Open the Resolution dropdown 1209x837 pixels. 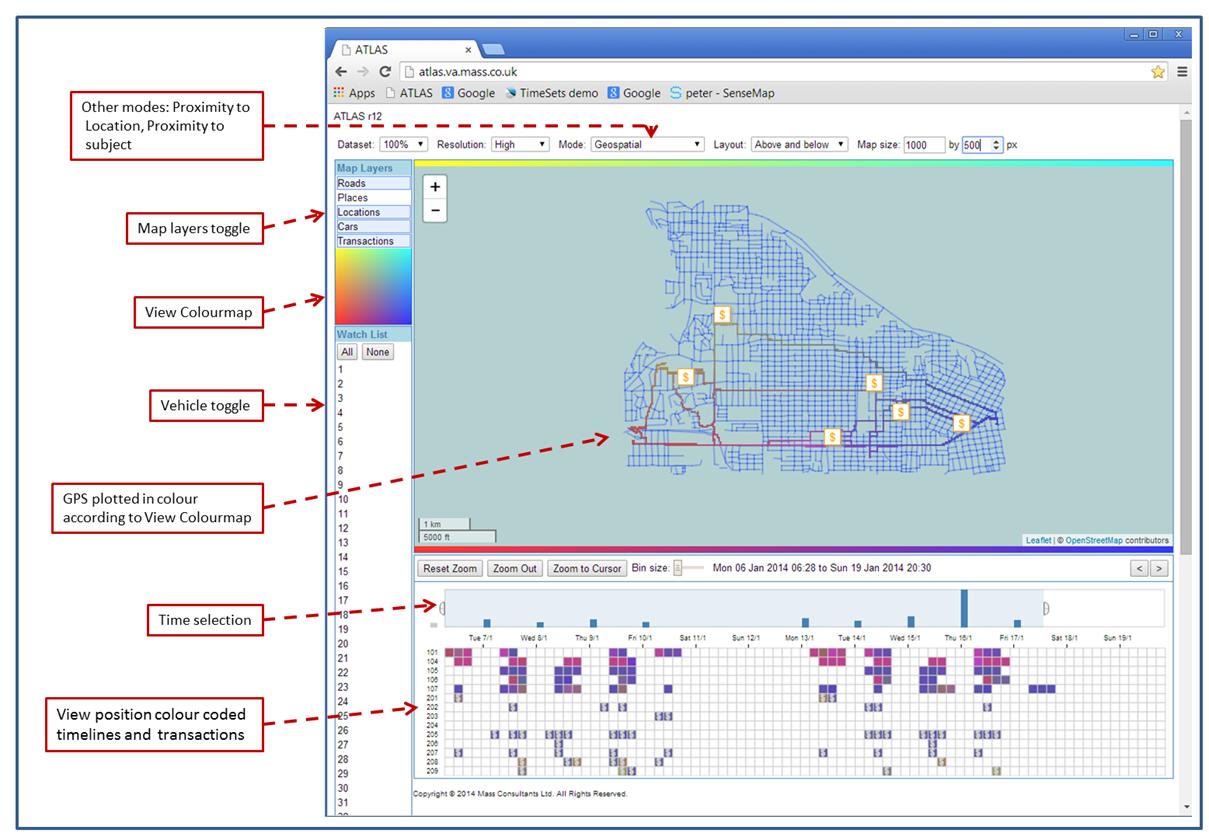point(520,145)
